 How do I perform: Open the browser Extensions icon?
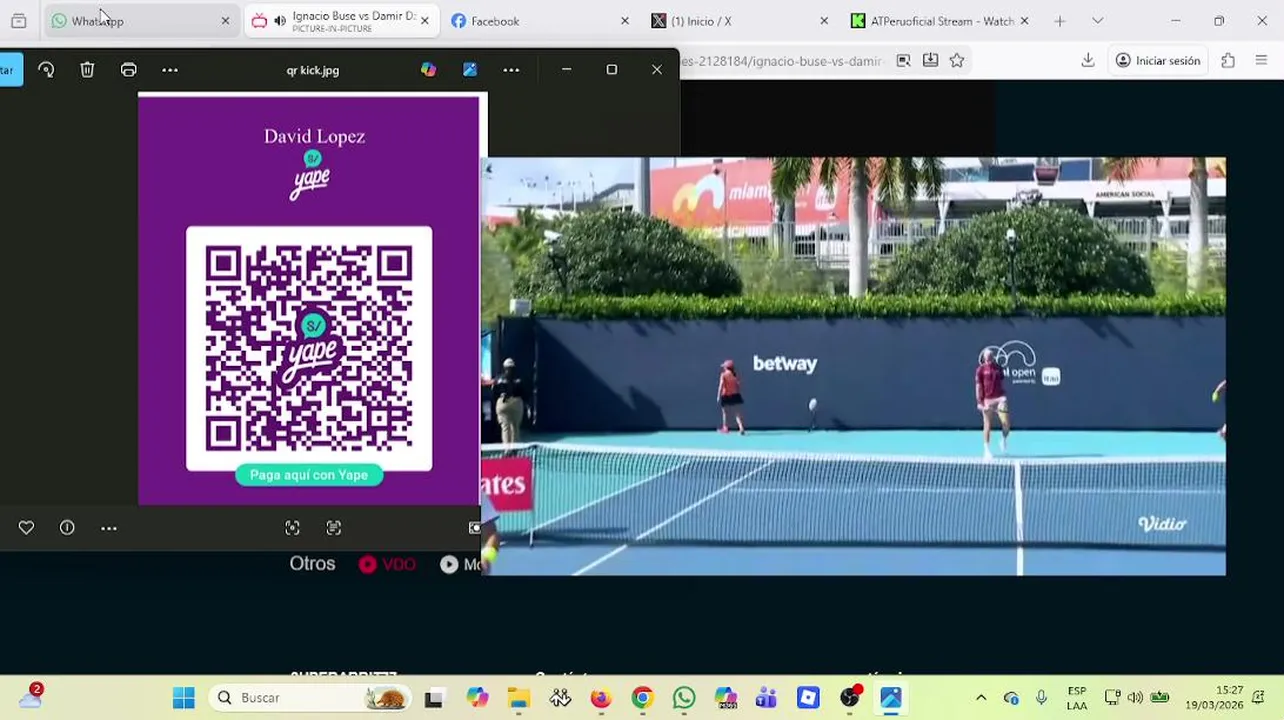coord(1228,61)
